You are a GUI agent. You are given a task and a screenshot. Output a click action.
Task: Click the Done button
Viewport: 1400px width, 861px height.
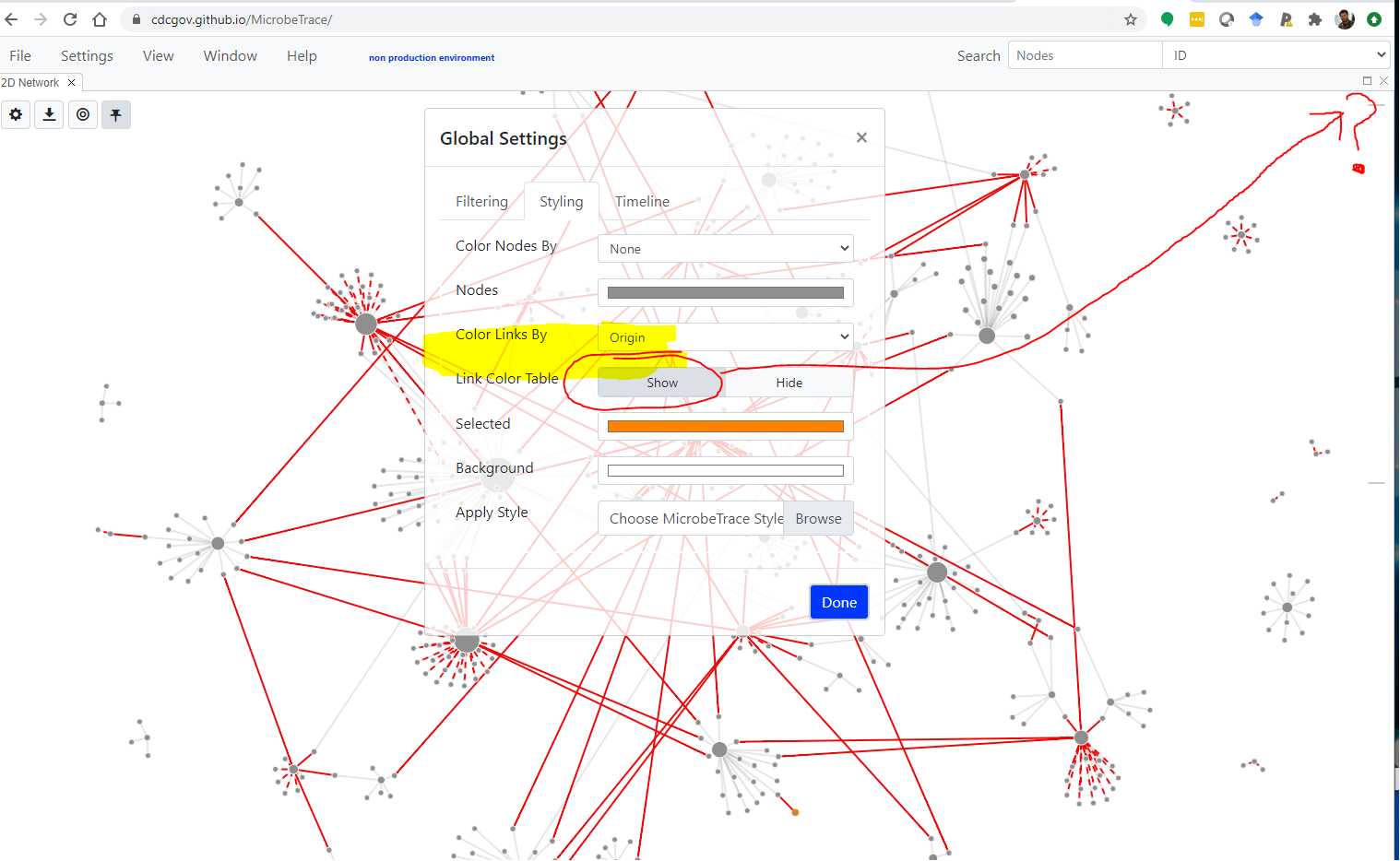click(x=838, y=601)
